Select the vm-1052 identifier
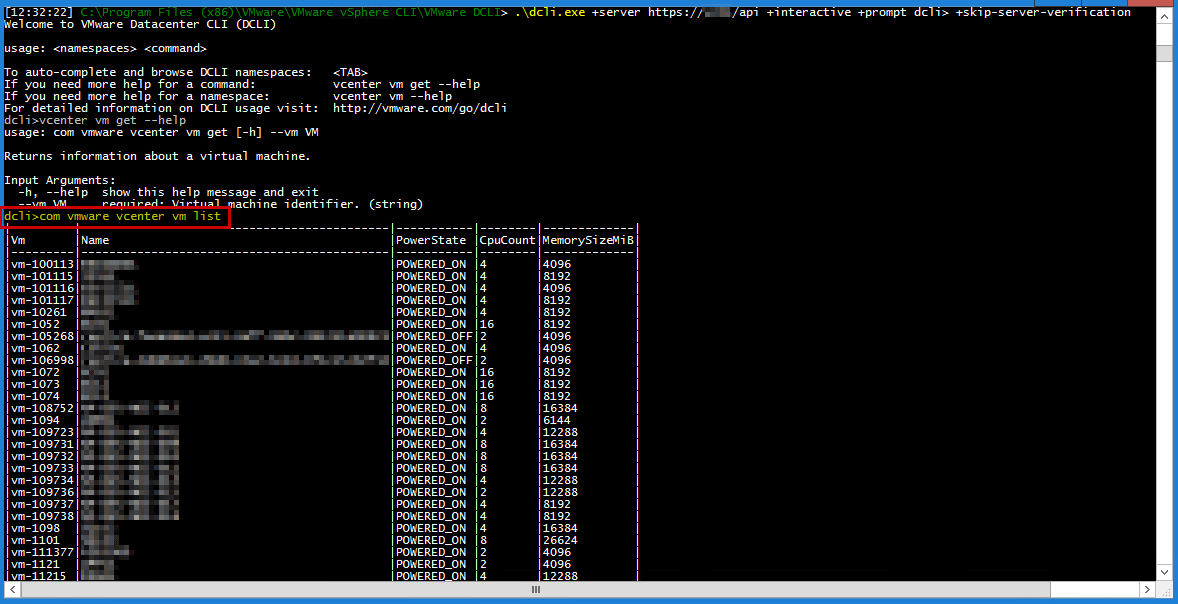 [x=35, y=325]
